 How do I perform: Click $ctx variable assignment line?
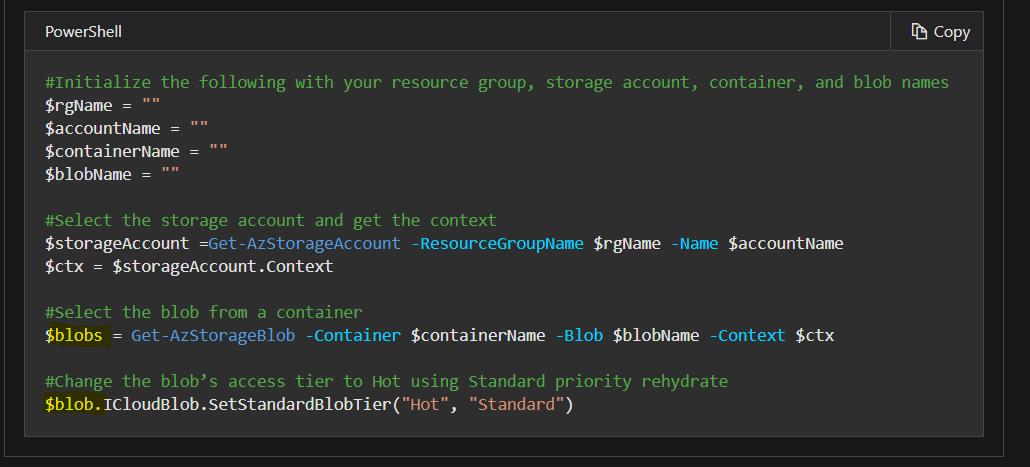(x=189, y=267)
